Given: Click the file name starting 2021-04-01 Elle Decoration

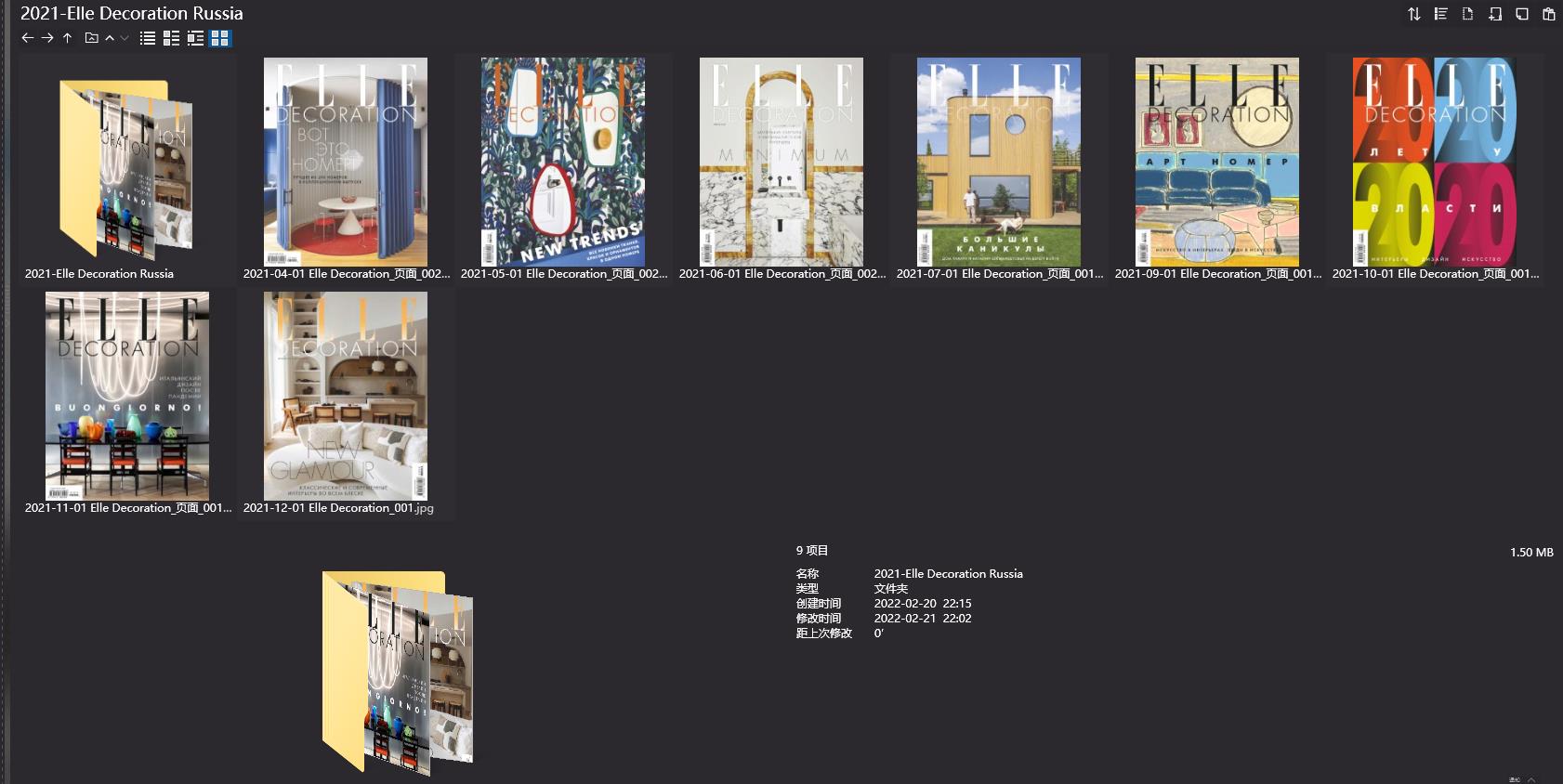Looking at the screenshot, I should tap(347, 274).
